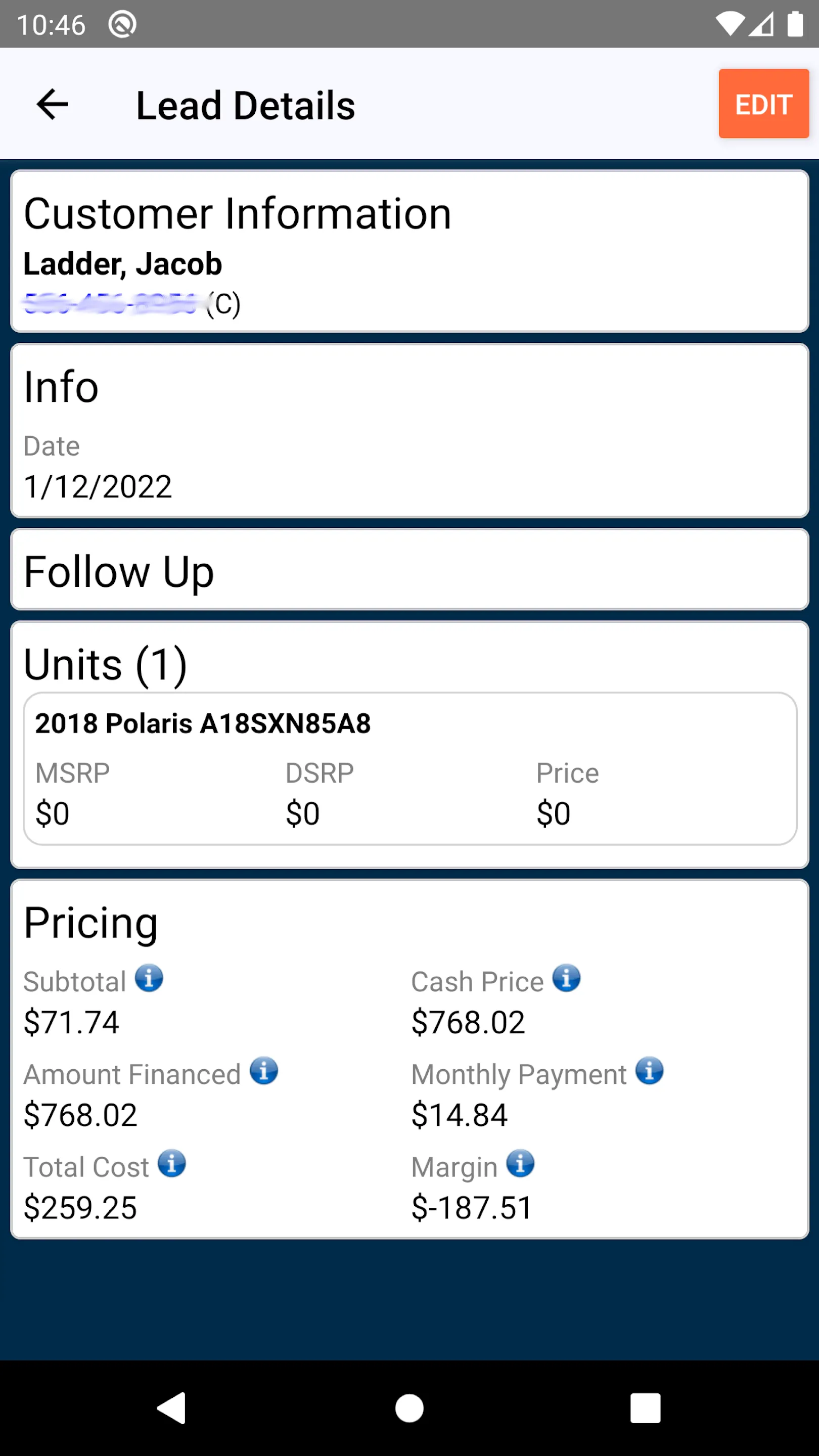Expand the Info section card
The image size is (819, 1456).
(x=410, y=431)
